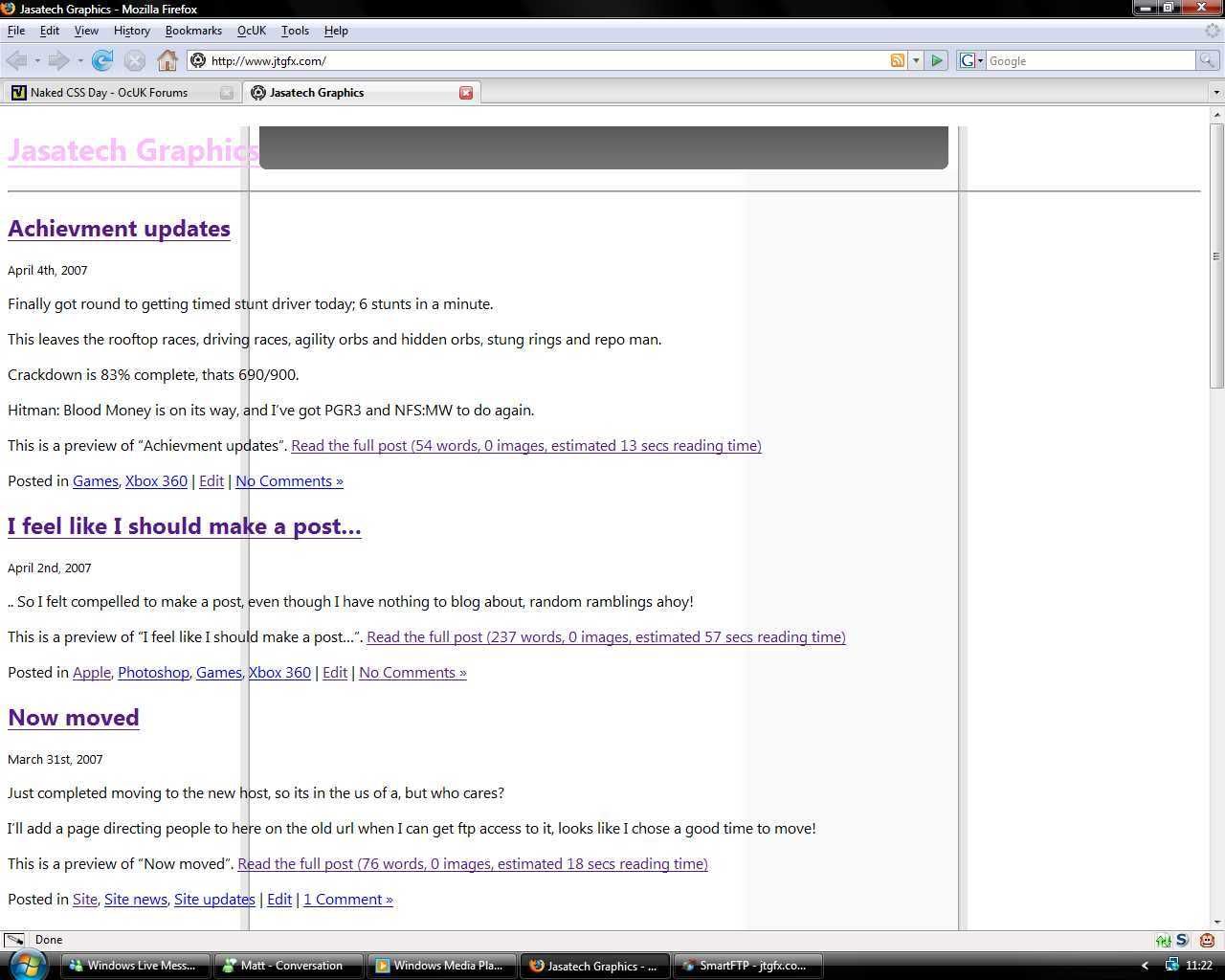Open the Photoshop category link
Viewport: 1225px width, 980px height.
coord(153,672)
